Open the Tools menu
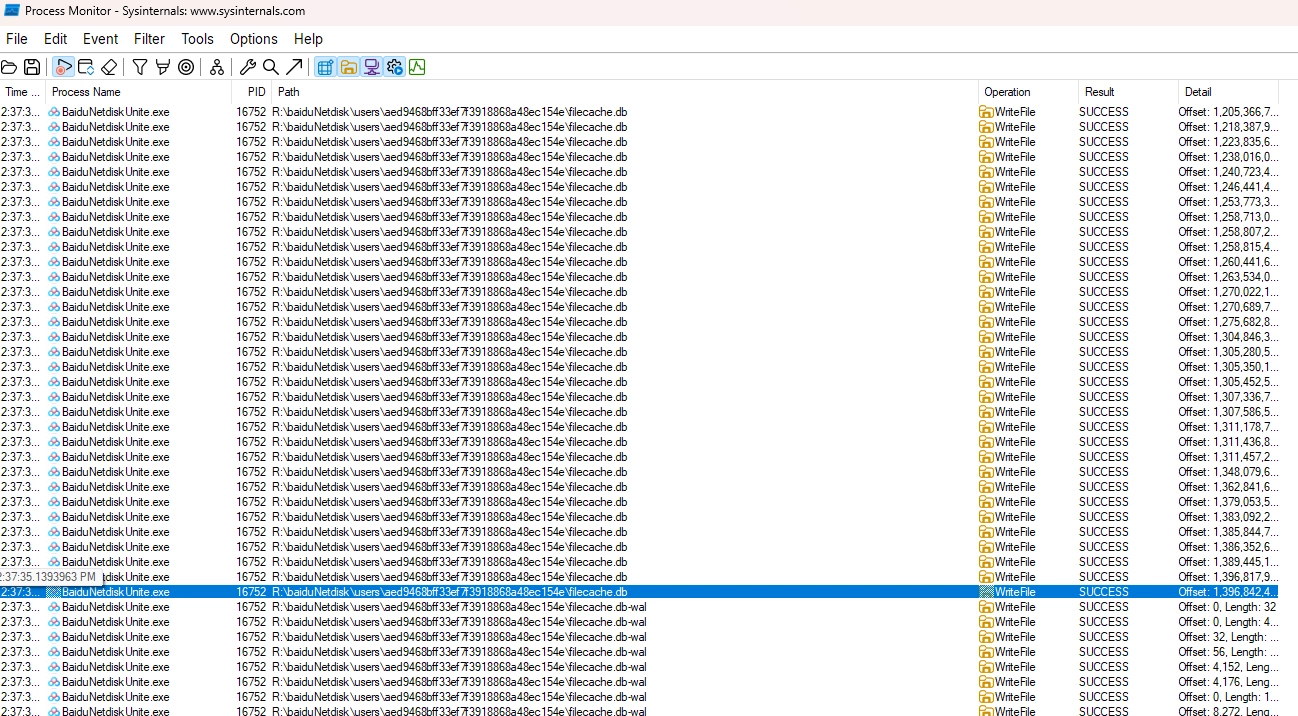The image size is (1298, 716). [x=197, y=39]
